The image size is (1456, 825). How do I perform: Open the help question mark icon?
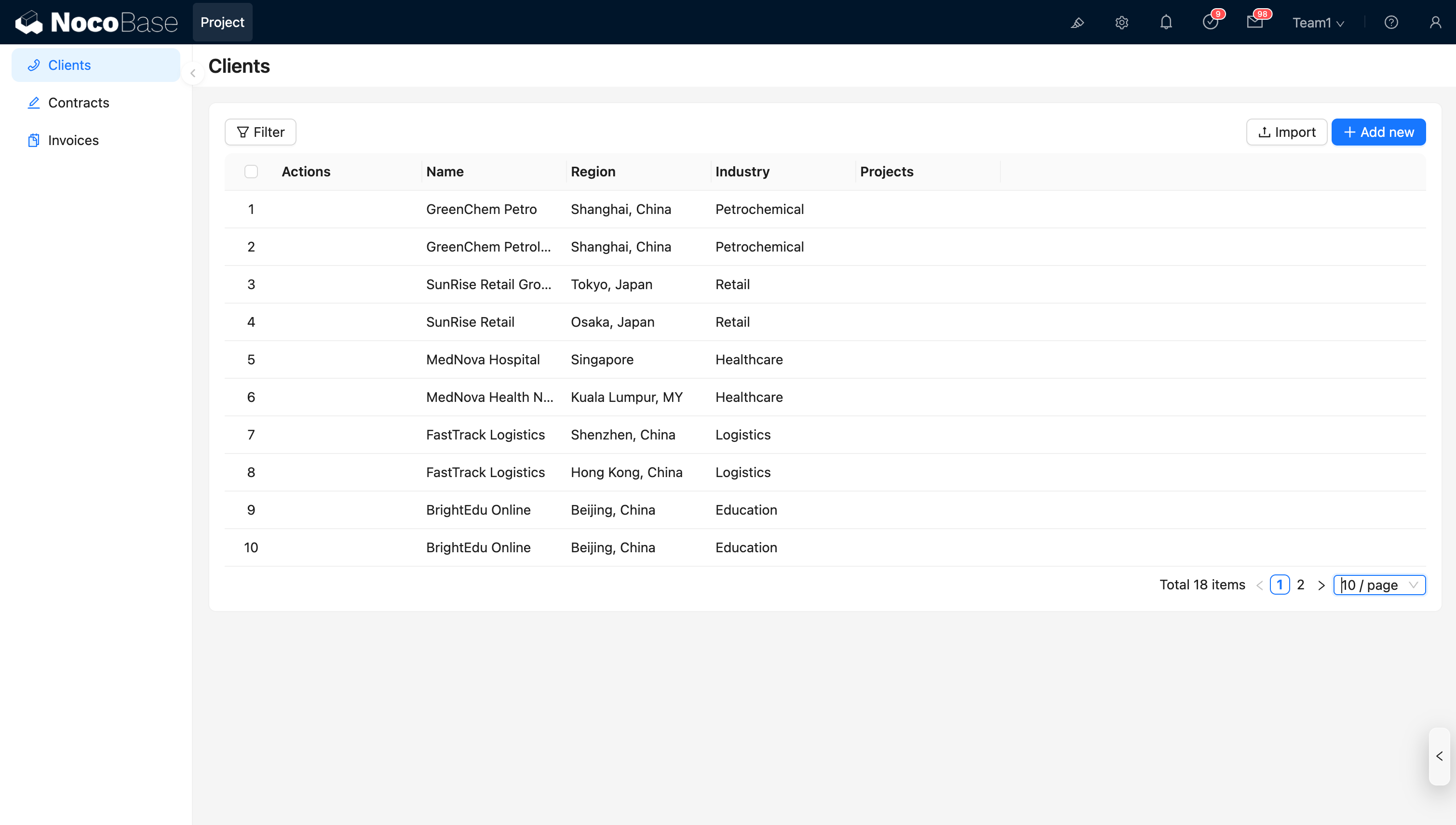(x=1392, y=22)
